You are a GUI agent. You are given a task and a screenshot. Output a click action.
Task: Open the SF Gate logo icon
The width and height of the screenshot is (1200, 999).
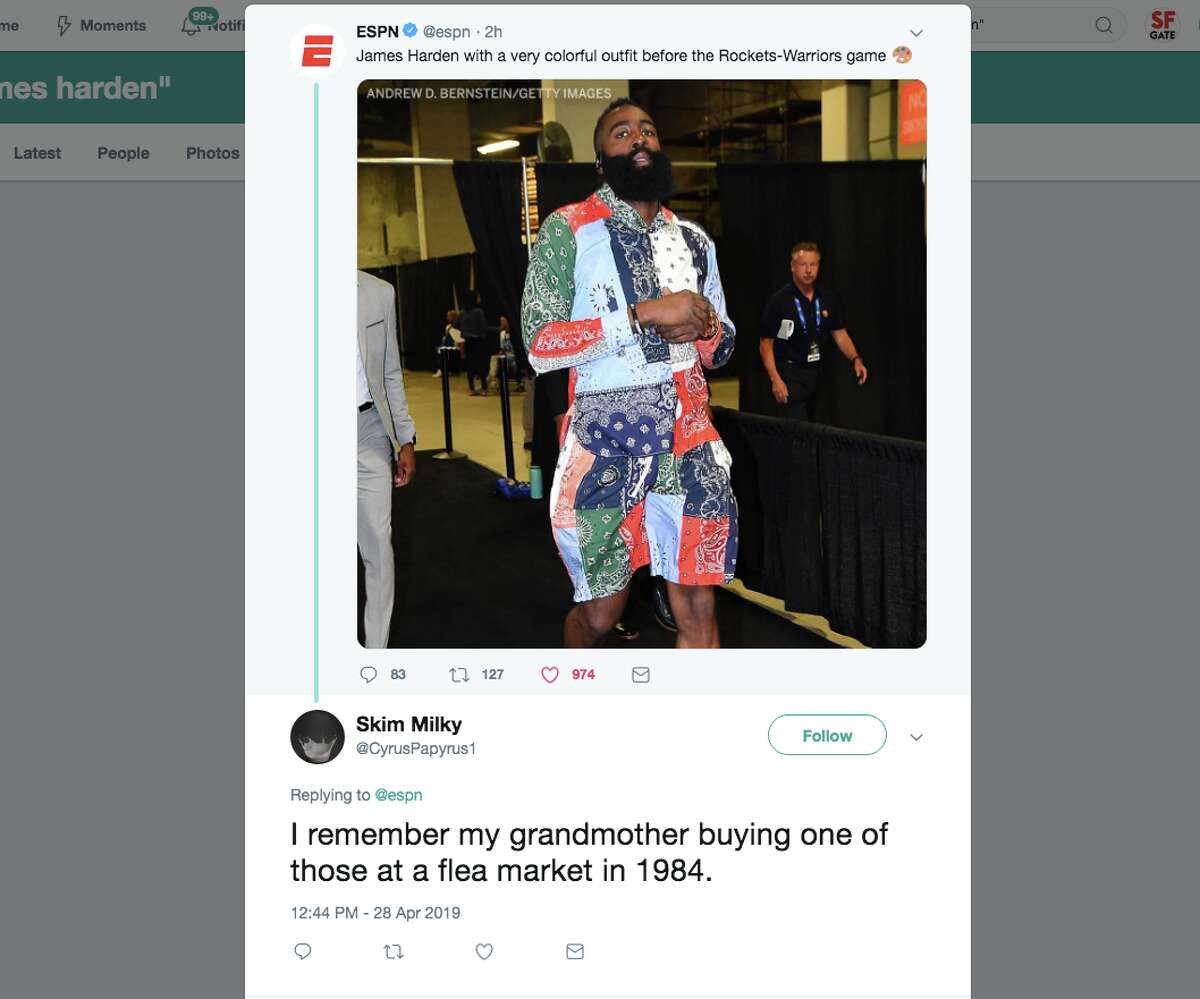click(1160, 25)
